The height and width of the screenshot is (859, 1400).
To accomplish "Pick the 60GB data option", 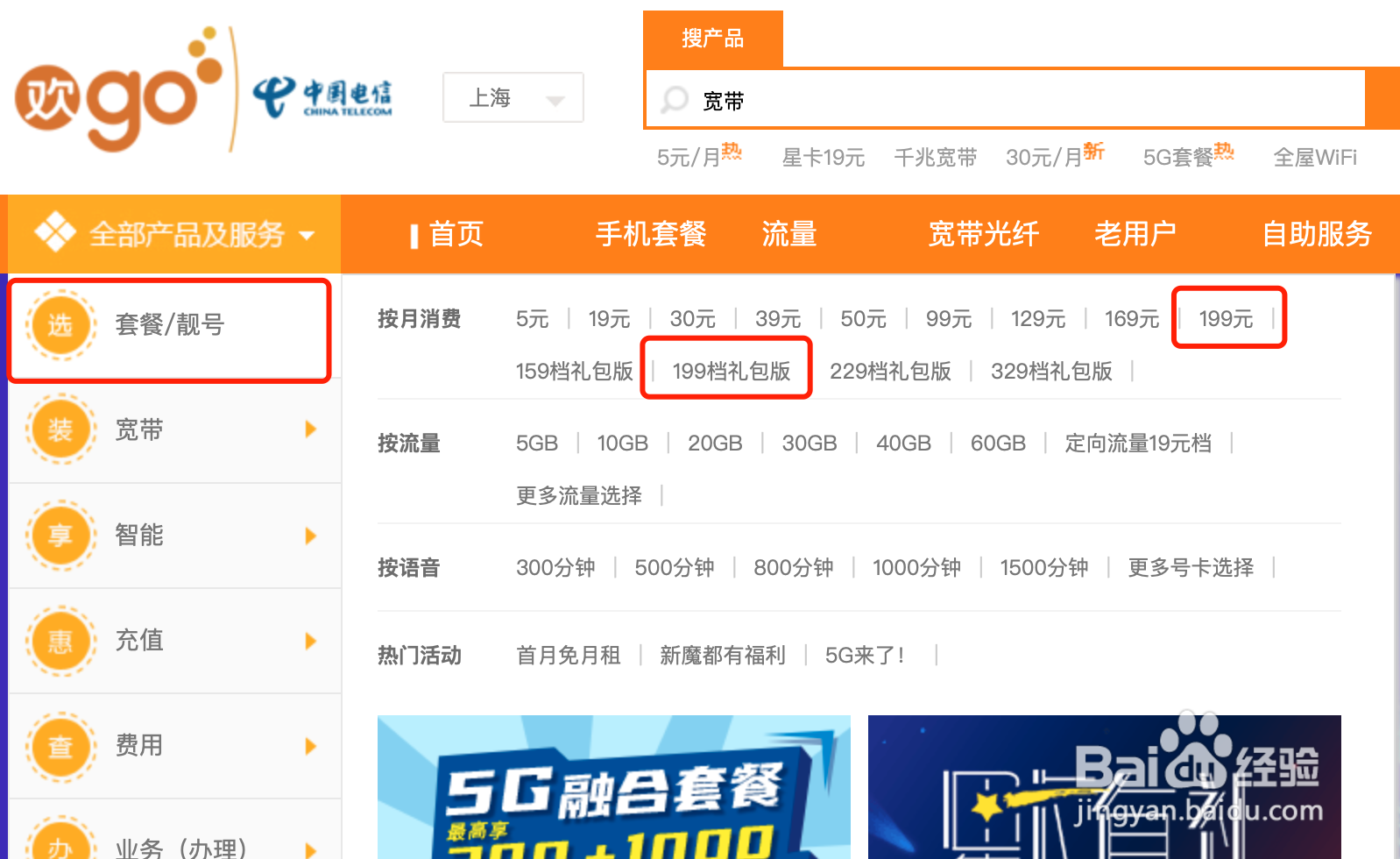I will click(998, 444).
